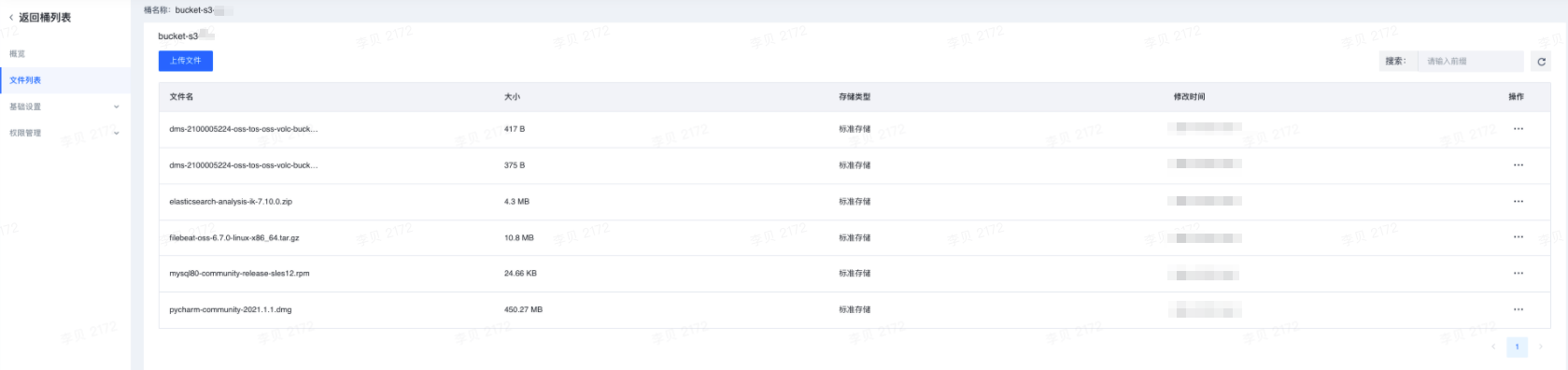Open more actions for the 375 B file
Viewport: 1568px width, 370px height.
(x=1518, y=165)
